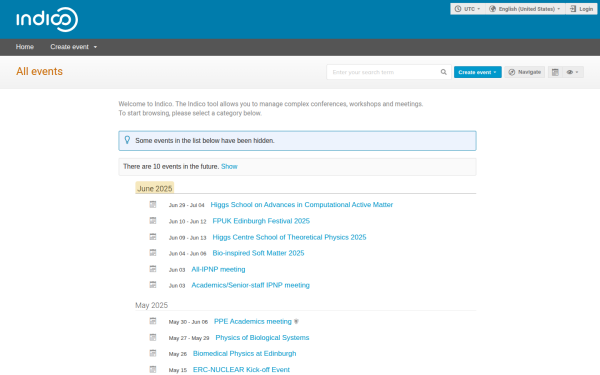Click calendar icon beside PPE Academics meeting
This screenshot has height=375, width=600.
click(153, 321)
